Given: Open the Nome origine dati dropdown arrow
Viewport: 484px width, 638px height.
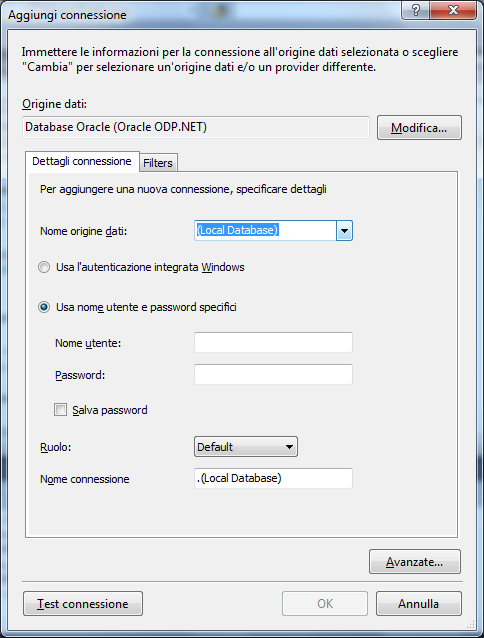Looking at the screenshot, I should click(x=344, y=231).
